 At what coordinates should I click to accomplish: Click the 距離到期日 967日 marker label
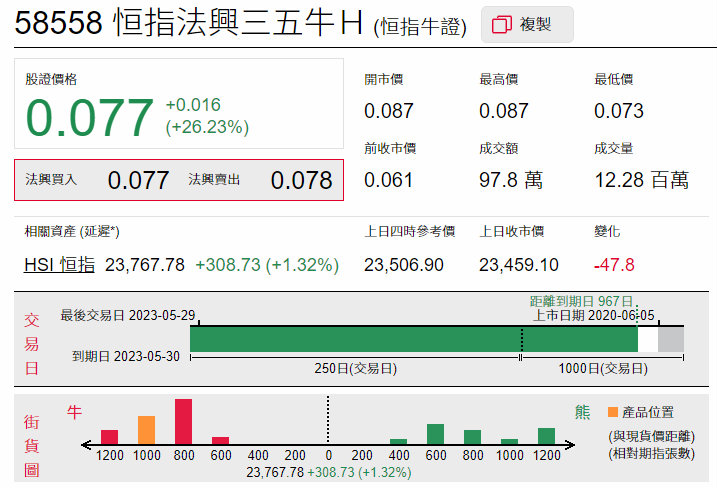[x=581, y=301]
